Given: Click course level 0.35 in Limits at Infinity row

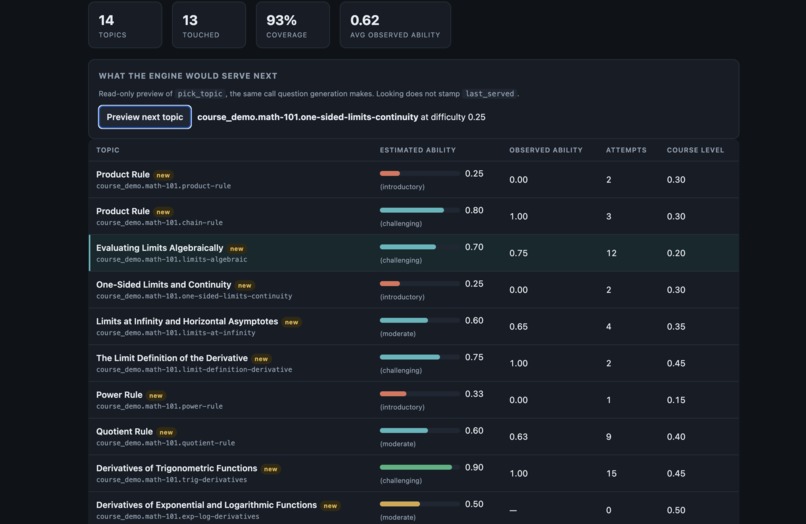Looking at the screenshot, I should tap(676, 327).
